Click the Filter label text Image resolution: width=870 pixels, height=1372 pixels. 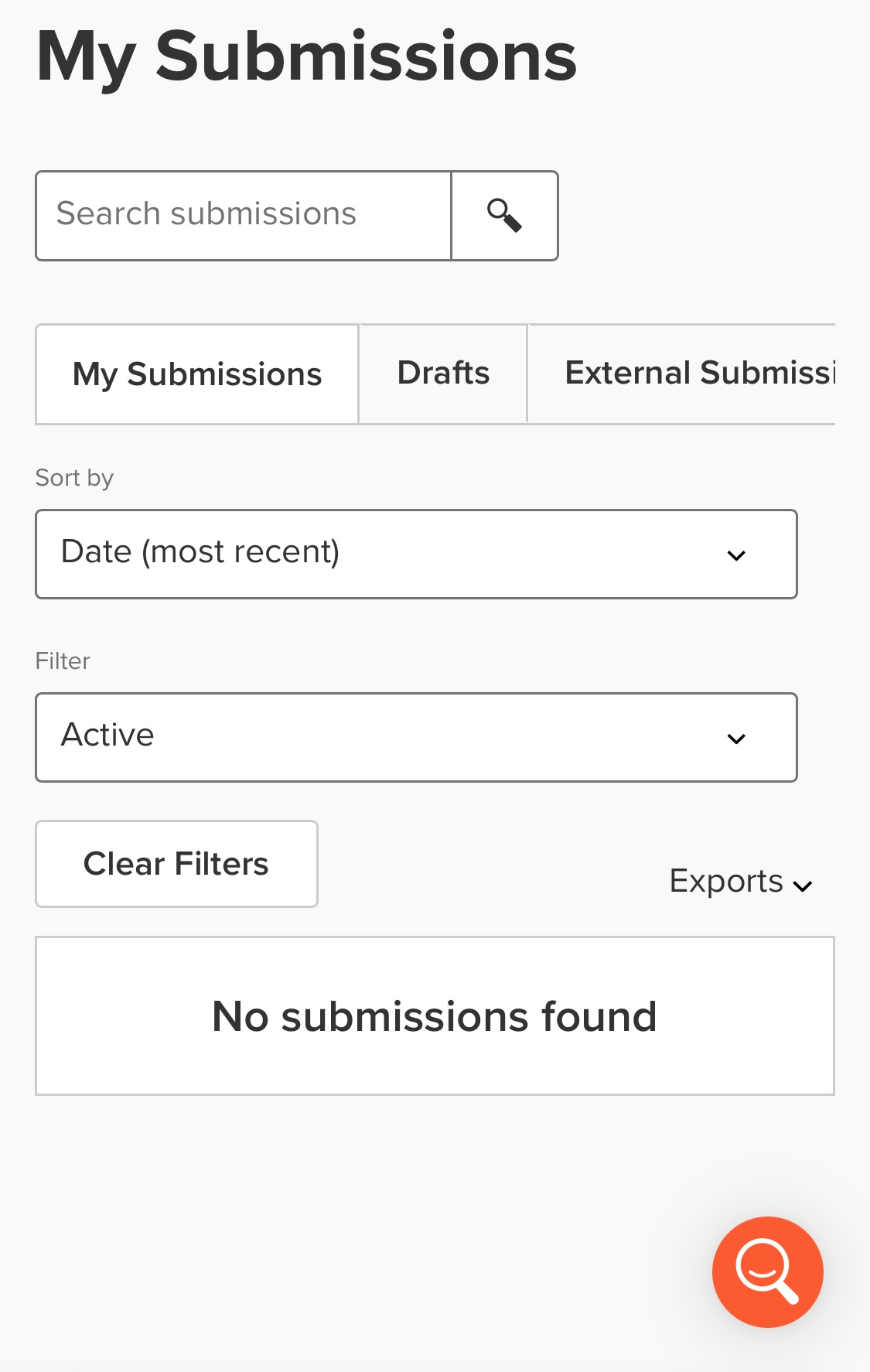(63, 661)
